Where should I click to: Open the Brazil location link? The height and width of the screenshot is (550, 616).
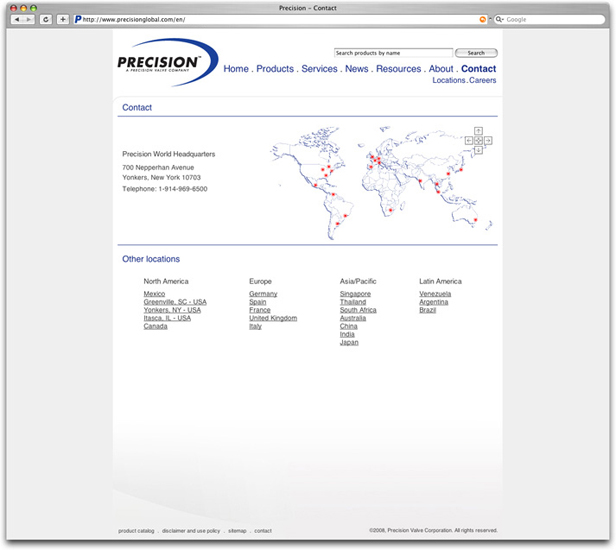(x=427, y=310)
